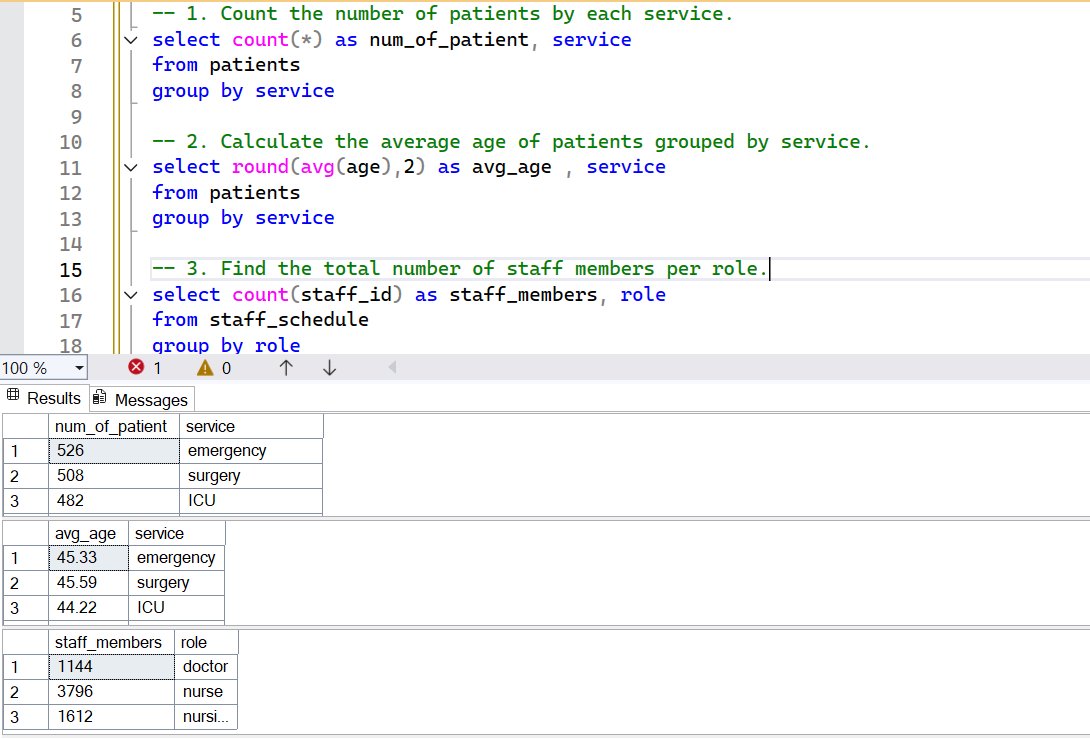Switch to the Results tab
The height and width of the screenshot is (739, 1090).
click(44, 398)
